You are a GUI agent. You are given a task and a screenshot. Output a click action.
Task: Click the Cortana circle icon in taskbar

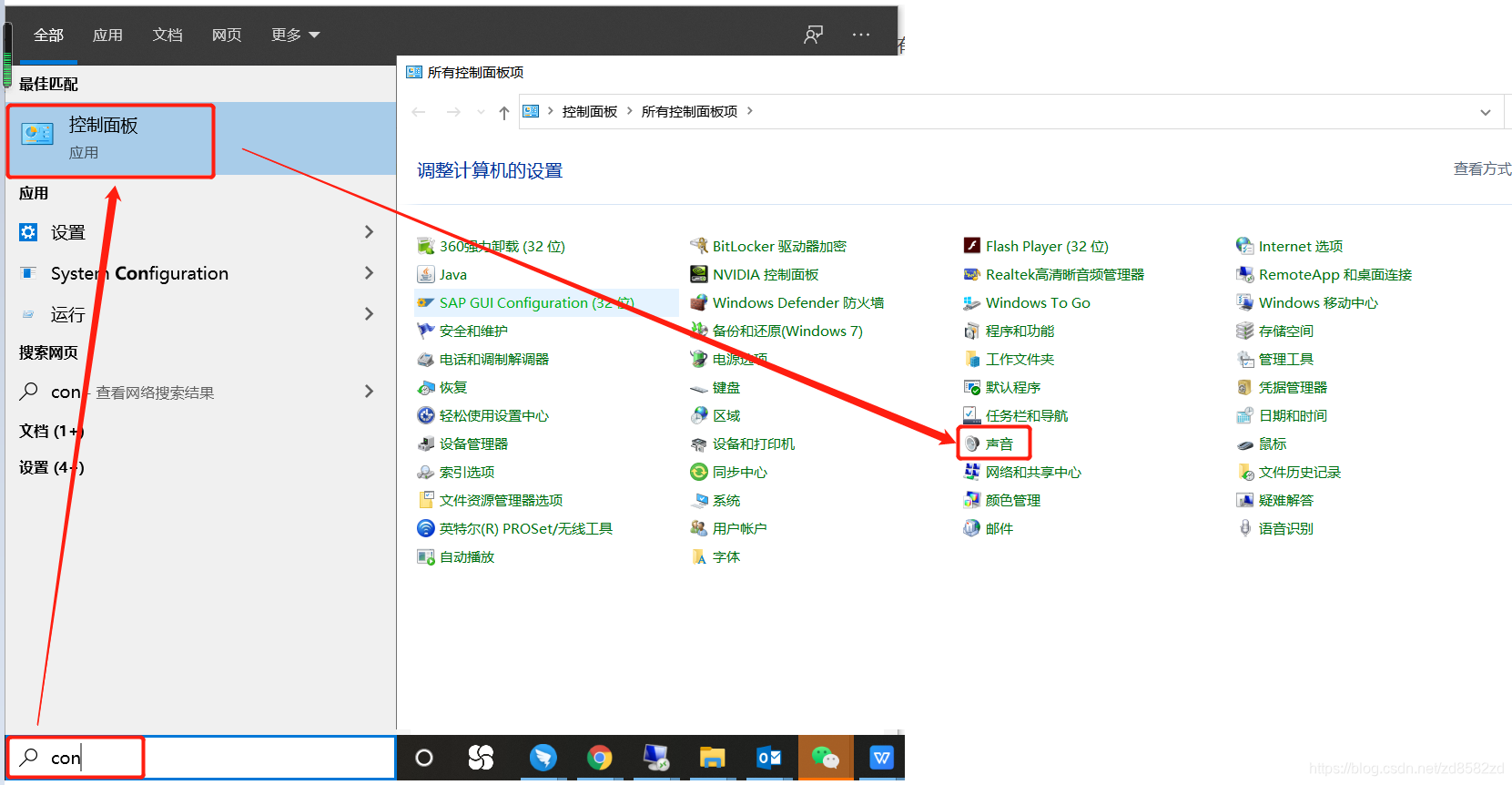pyautogui.click(x=424, y=758)
